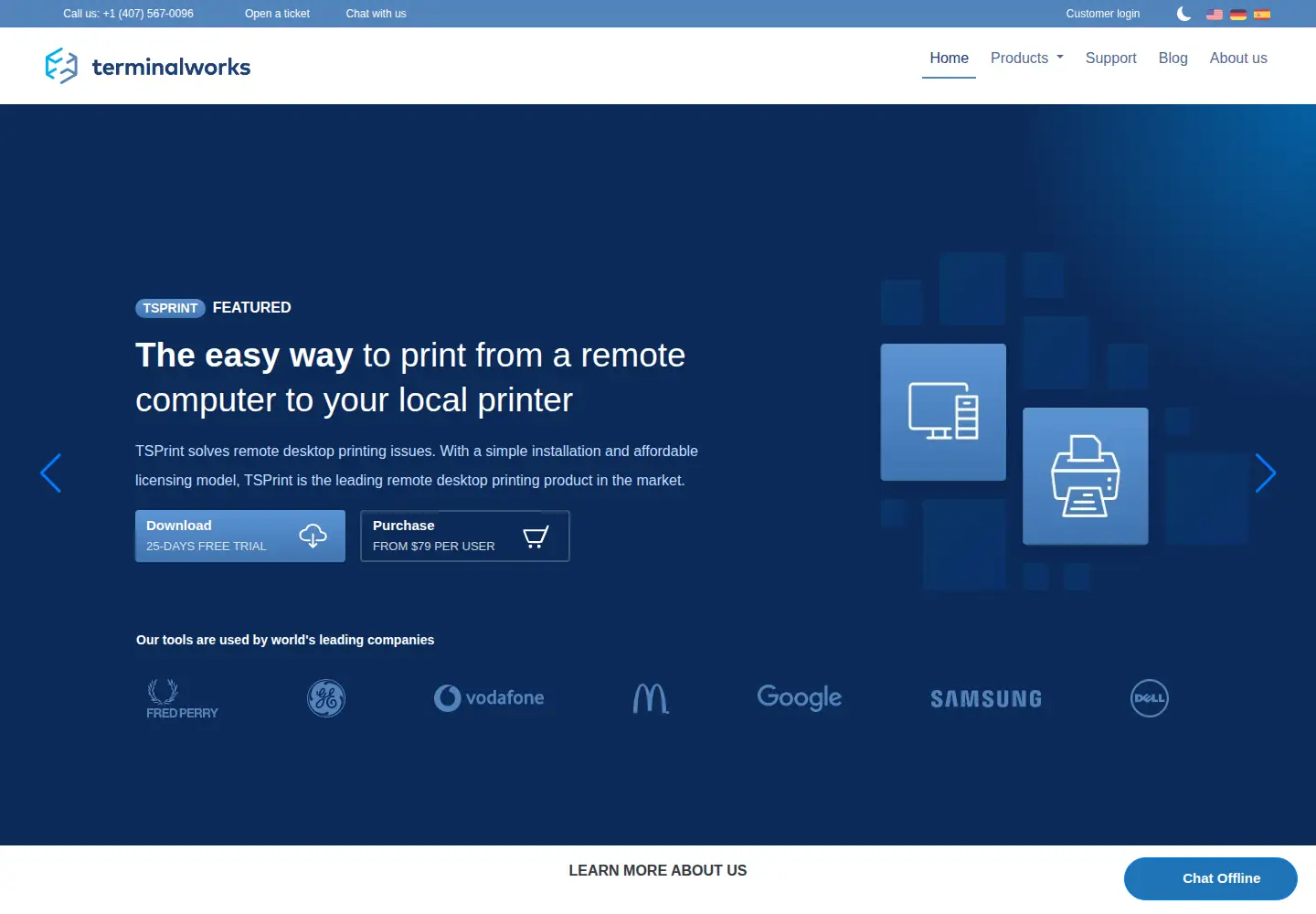
Task: Click Purchase from $79 per user button
Action: [x=465, y=536]
